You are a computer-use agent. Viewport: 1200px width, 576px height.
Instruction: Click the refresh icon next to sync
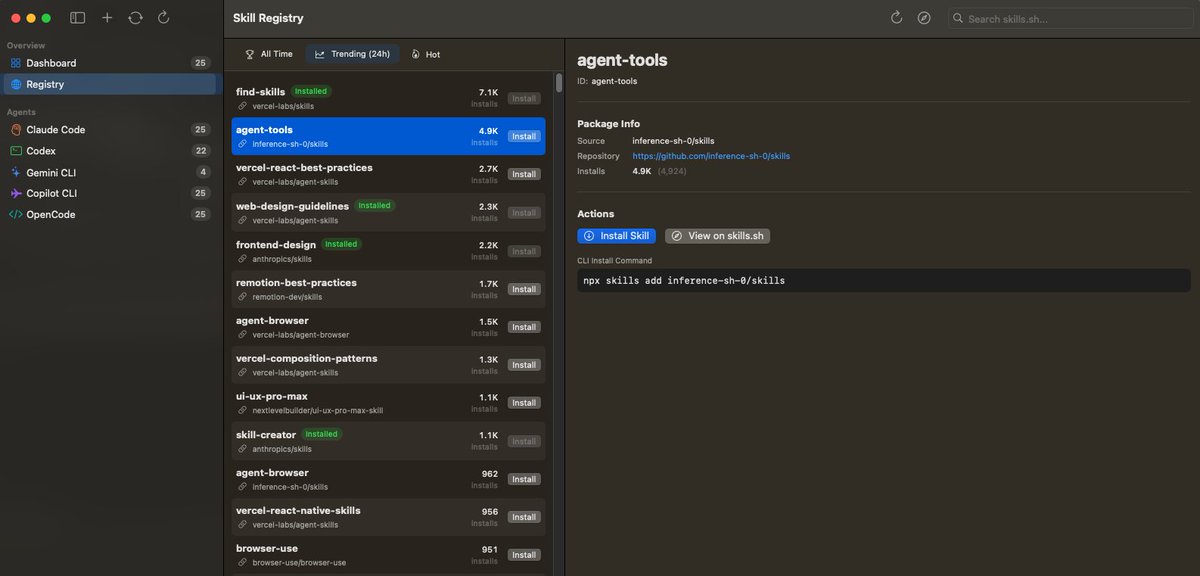click(163, 18)
